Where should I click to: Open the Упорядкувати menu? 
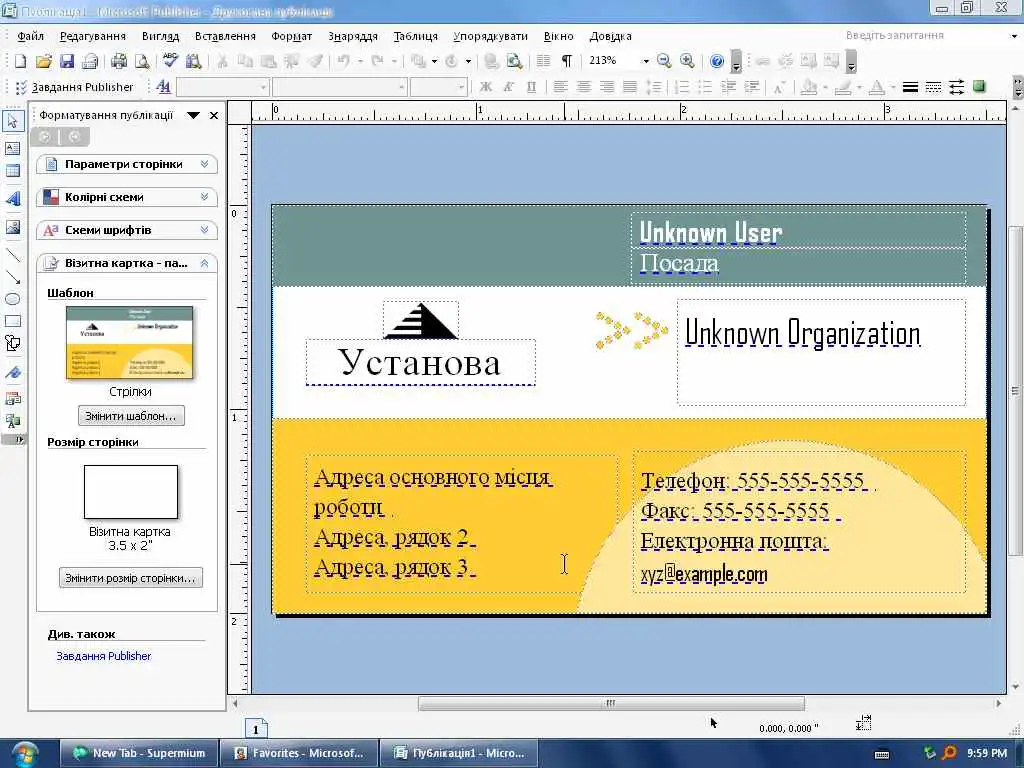click(x=490, y=36)
